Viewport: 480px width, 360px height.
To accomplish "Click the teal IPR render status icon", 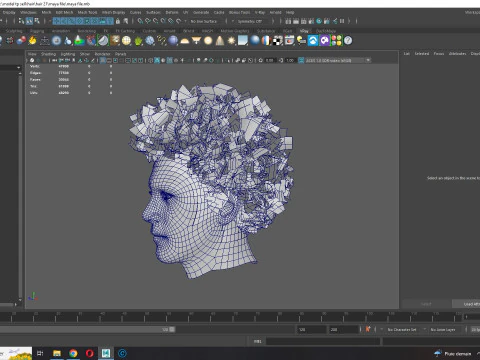I will pos(319,21).
